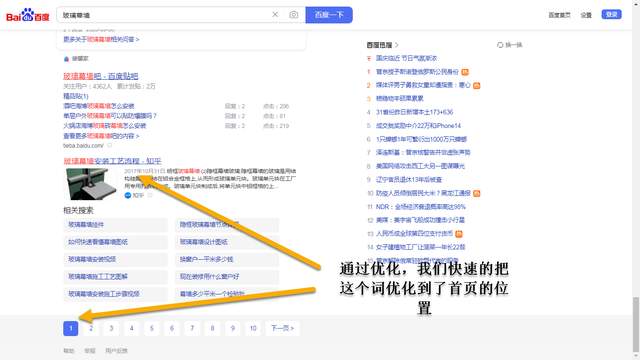Open 玻璃幕墙安装工艺流程 - 知乎 result
This screenshot has height=360, width=640.
112,161
